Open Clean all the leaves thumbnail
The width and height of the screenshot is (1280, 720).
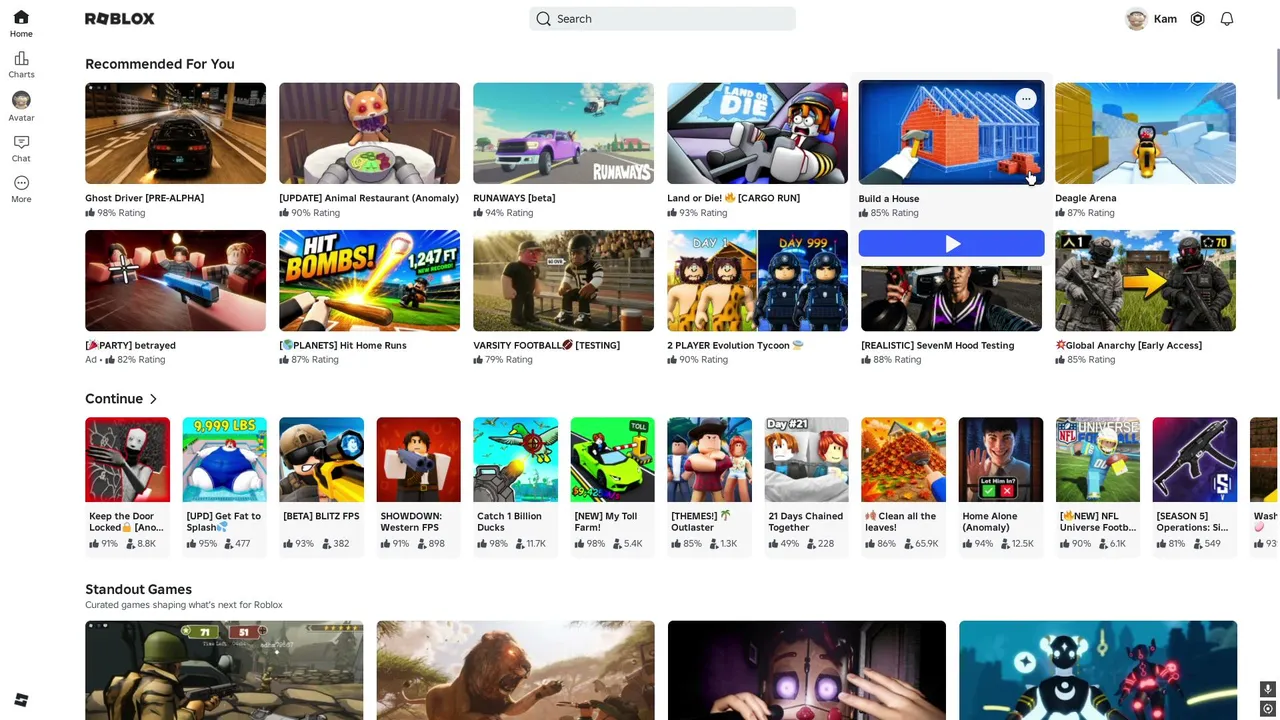[x=903, y=459]
